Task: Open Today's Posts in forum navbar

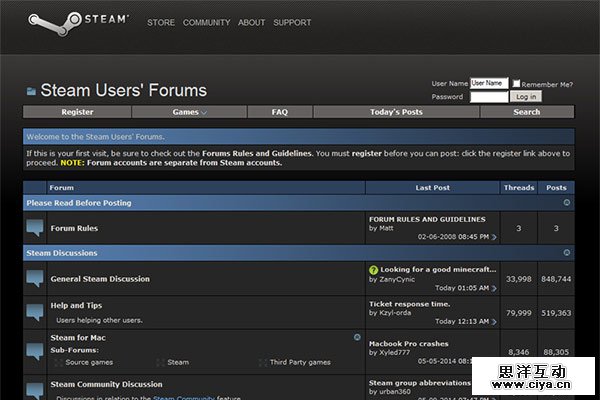Action: click(x=396, y=112)
